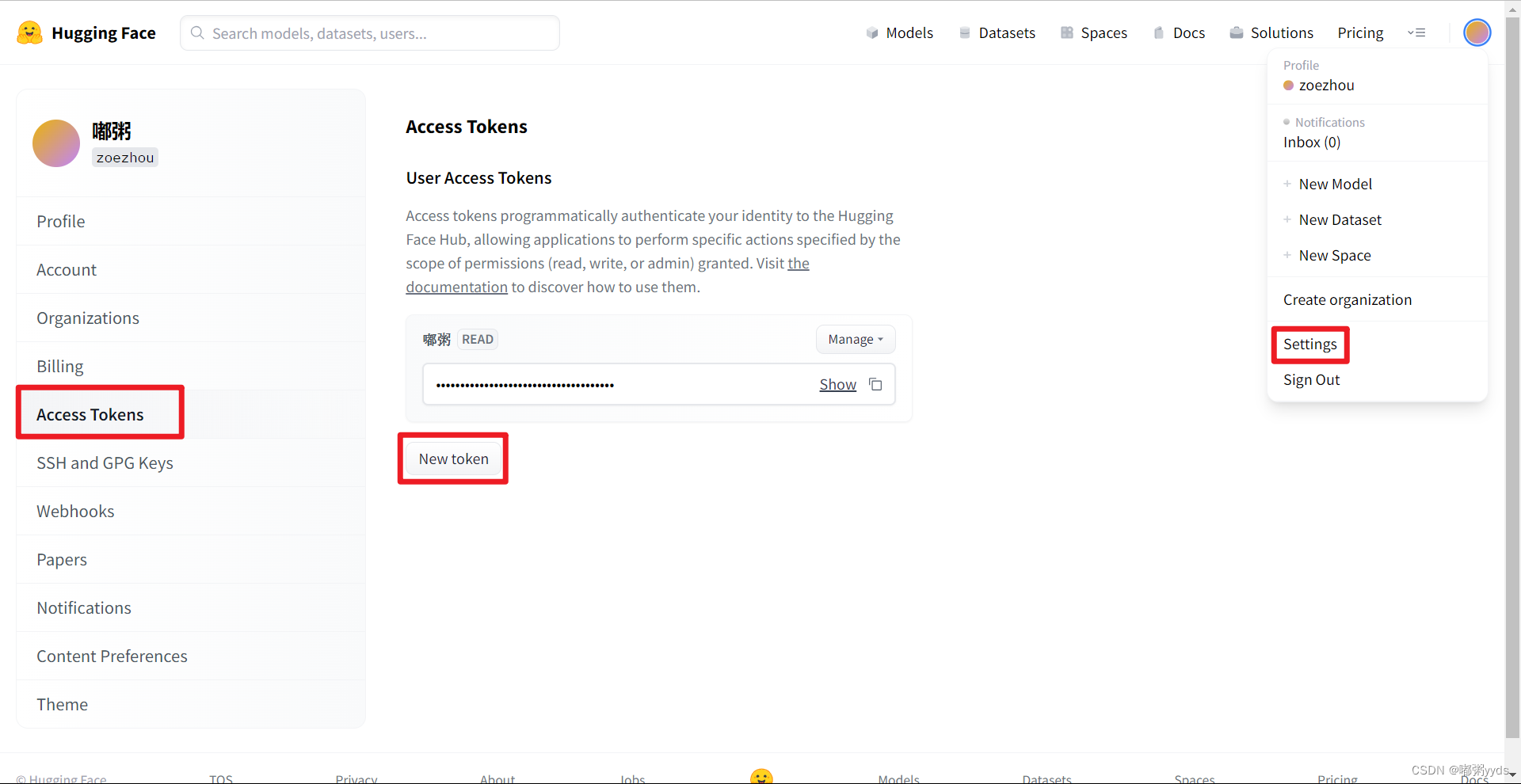Open Docs in top navigation

[1188, 32]
